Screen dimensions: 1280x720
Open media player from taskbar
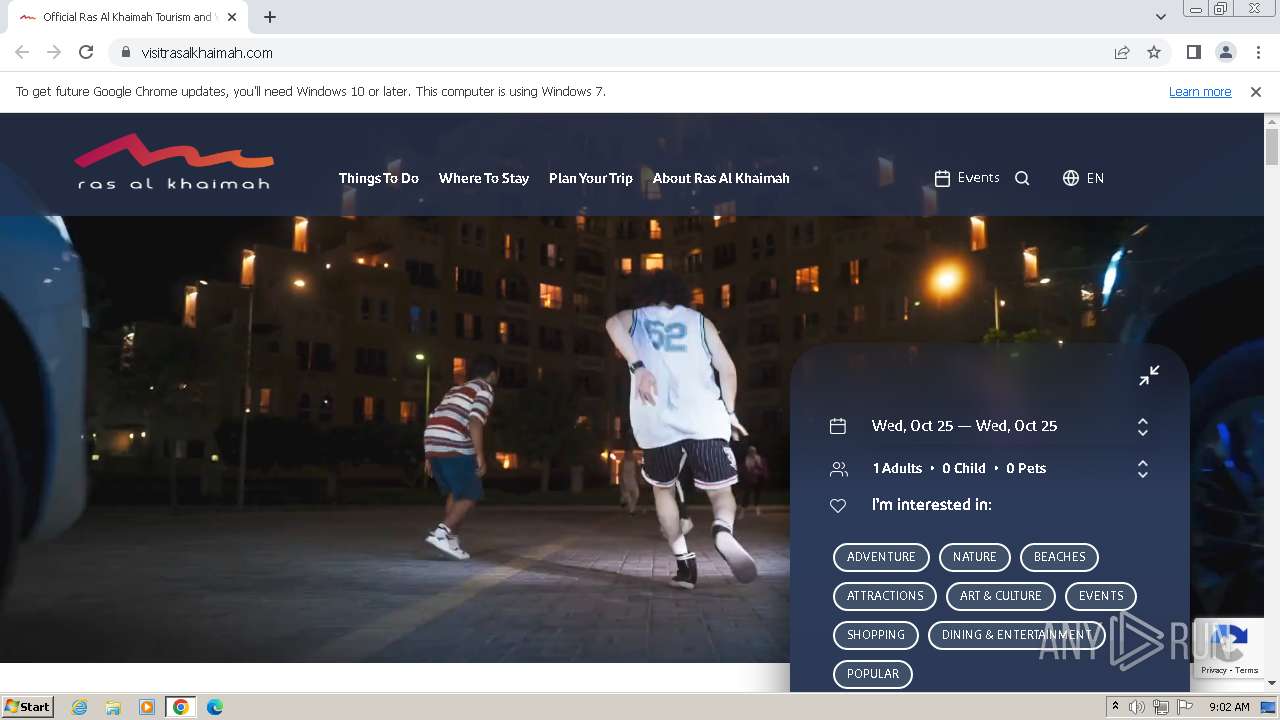[147, 707]
